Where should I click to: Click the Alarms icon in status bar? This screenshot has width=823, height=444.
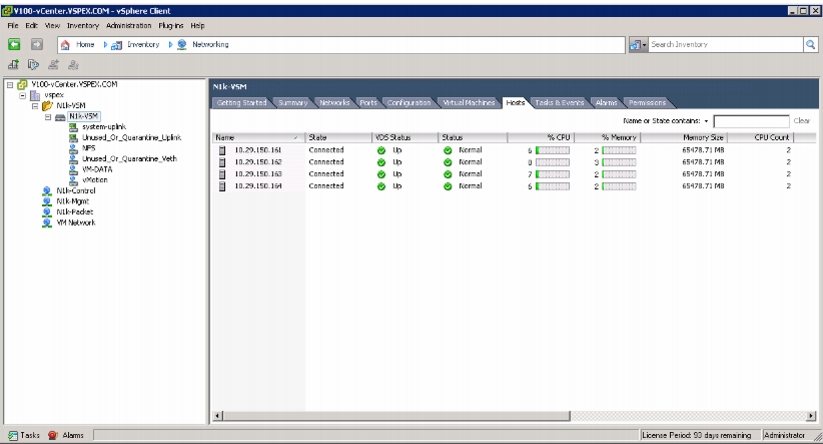[x=52, y=435]
